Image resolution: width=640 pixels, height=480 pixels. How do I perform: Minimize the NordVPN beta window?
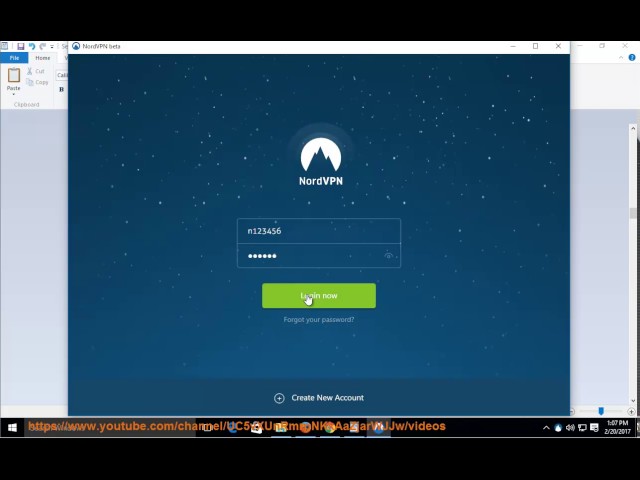coord(513,46)
